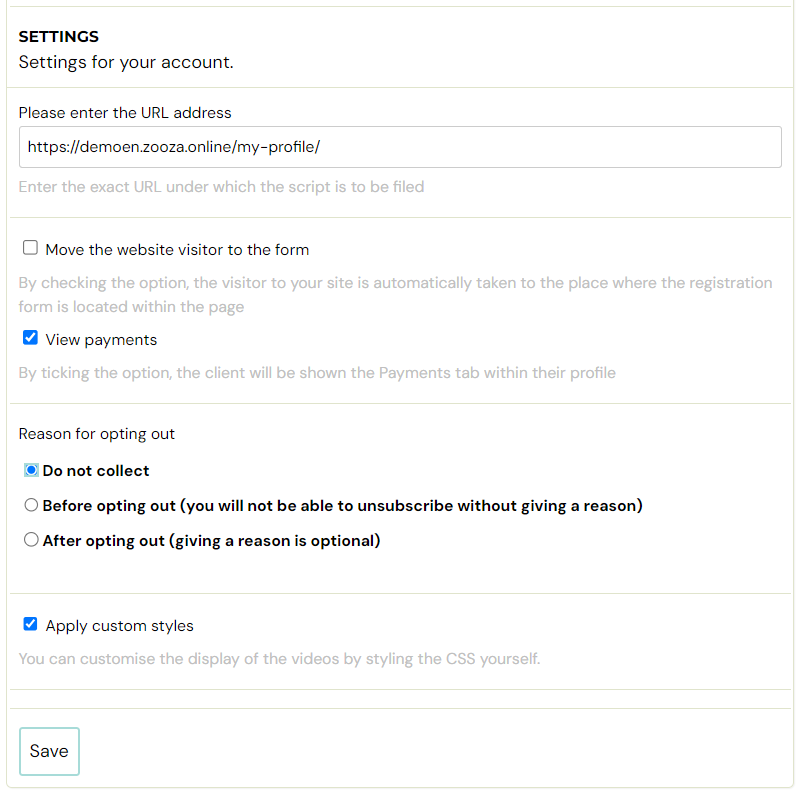
Task: Click the 'Apply custom styles' label text
Action: point(120,626)
